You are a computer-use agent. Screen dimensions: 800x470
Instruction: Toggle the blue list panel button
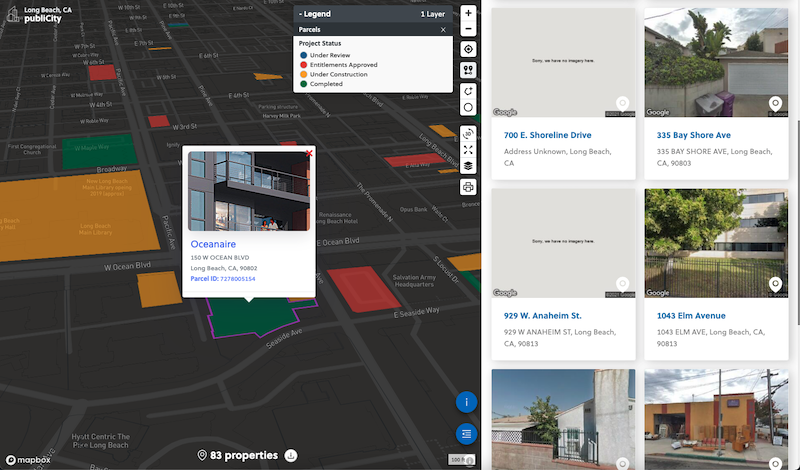[466, 433]
